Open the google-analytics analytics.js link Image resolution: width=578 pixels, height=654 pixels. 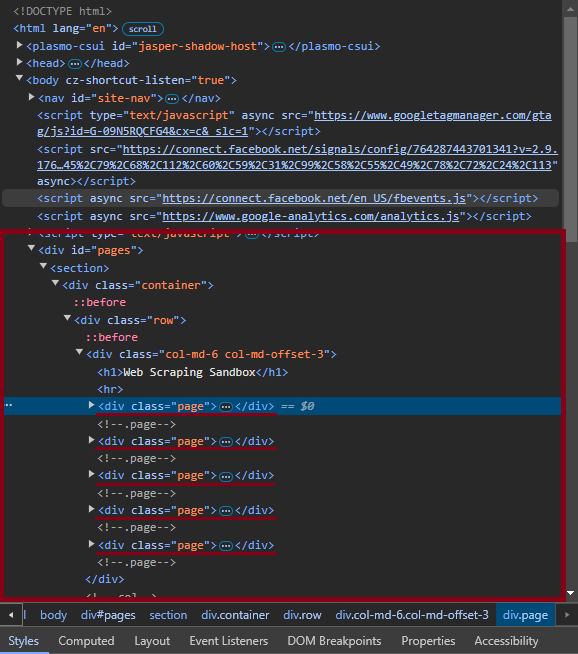coord(311,216)
